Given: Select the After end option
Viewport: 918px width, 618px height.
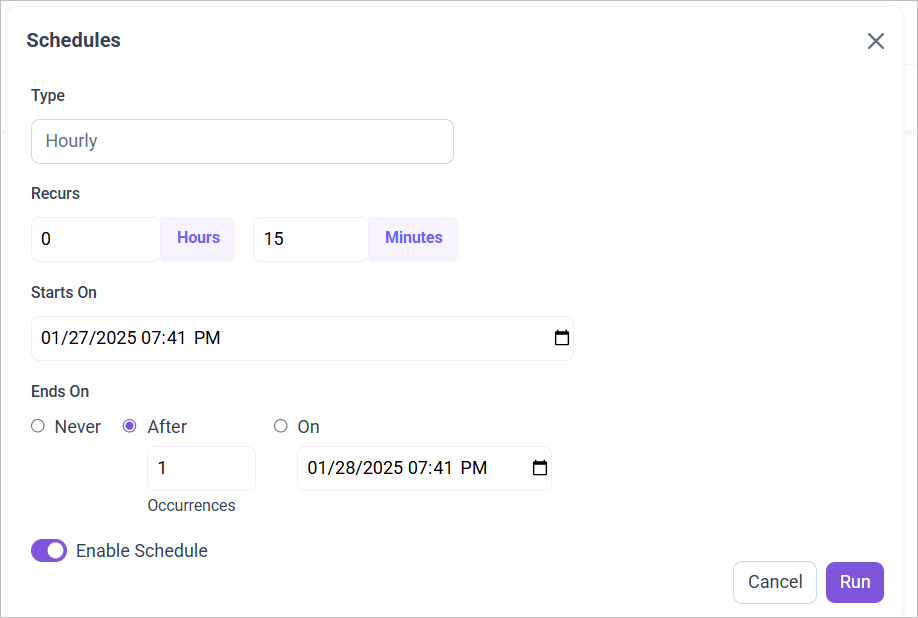Looking at the screenshot, I should (129, 426).
